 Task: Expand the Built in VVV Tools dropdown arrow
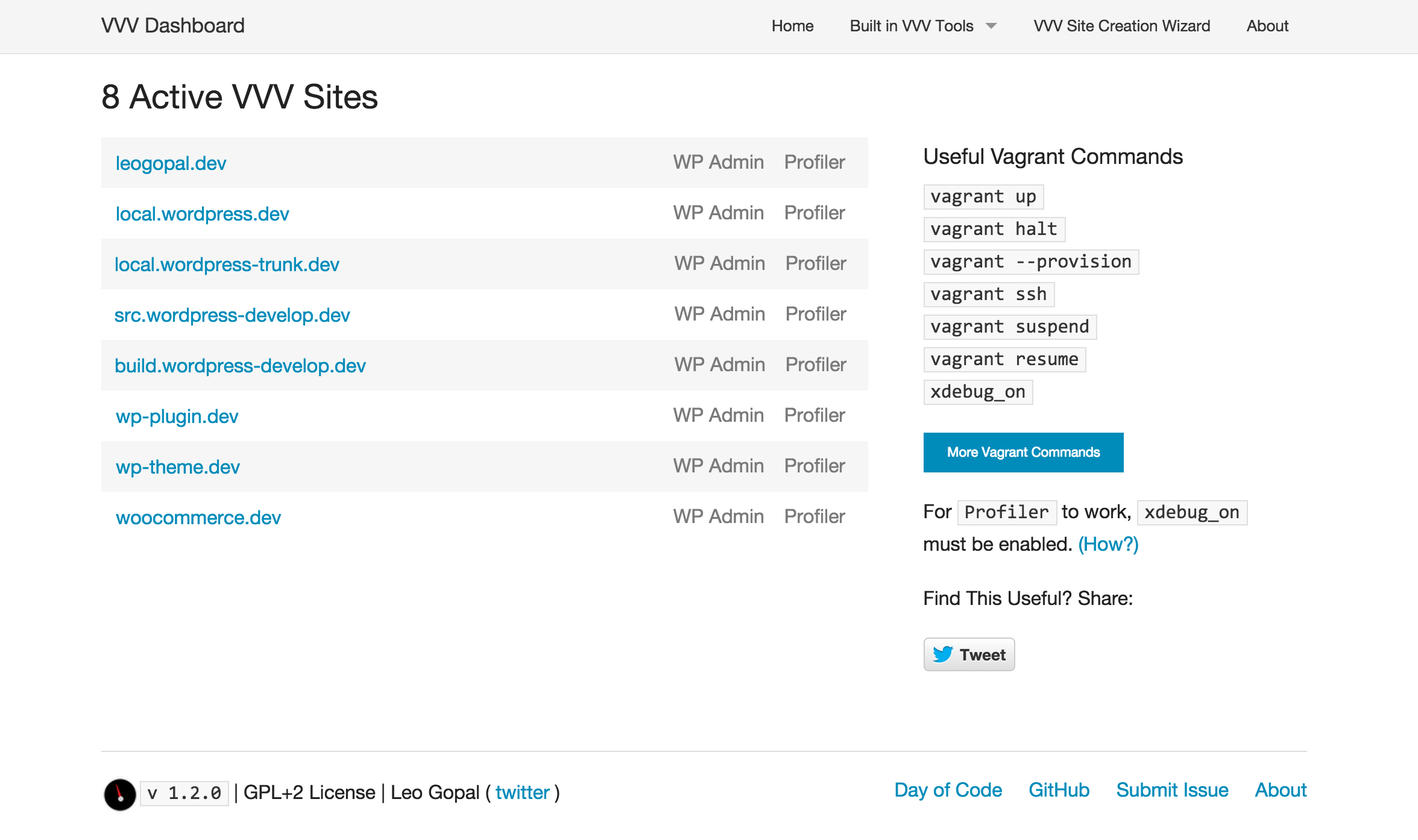pos(991,26)
